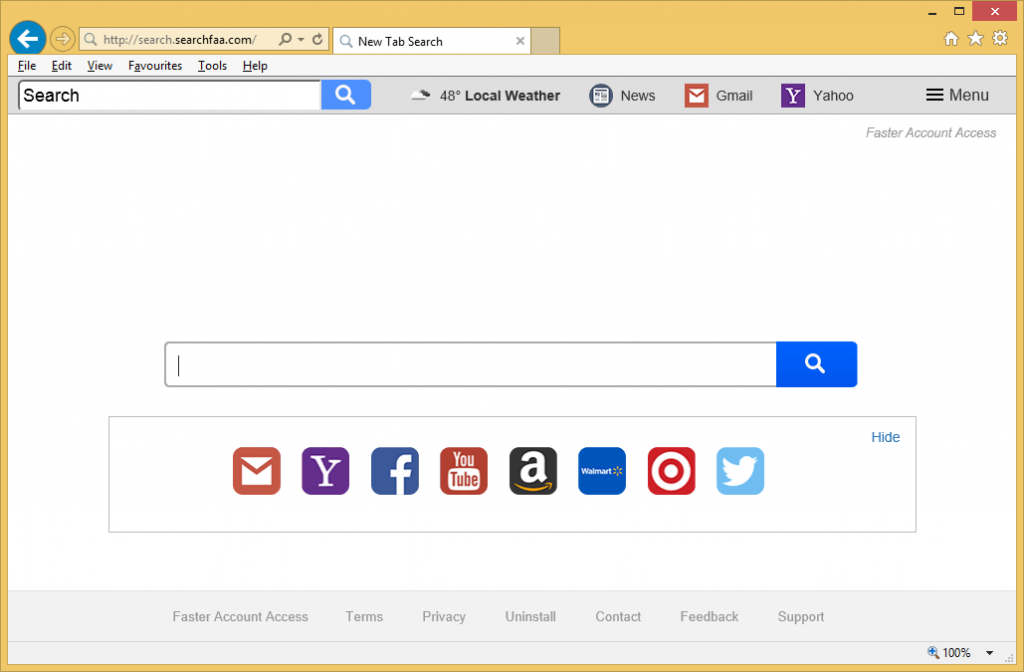Click the 100% zoom level text
Screen dimensions: 1024x672
pos(956,653)
